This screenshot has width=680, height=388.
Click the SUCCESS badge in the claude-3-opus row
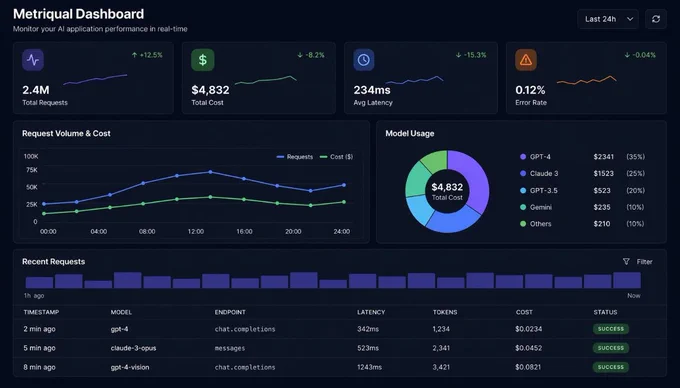pos(611,348)
